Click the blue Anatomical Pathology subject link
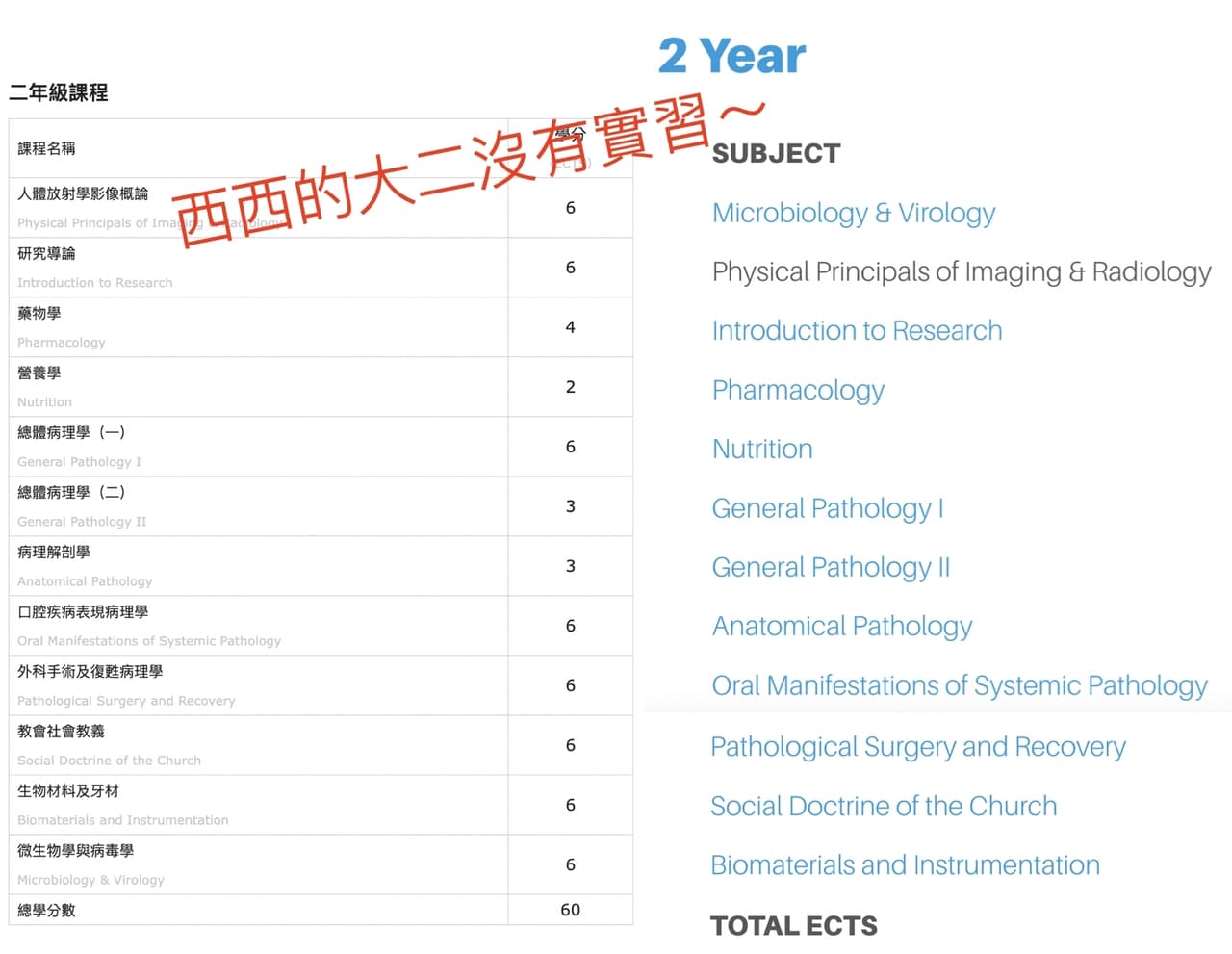This screenshot has width=1232, height=954. pos(842,627)
